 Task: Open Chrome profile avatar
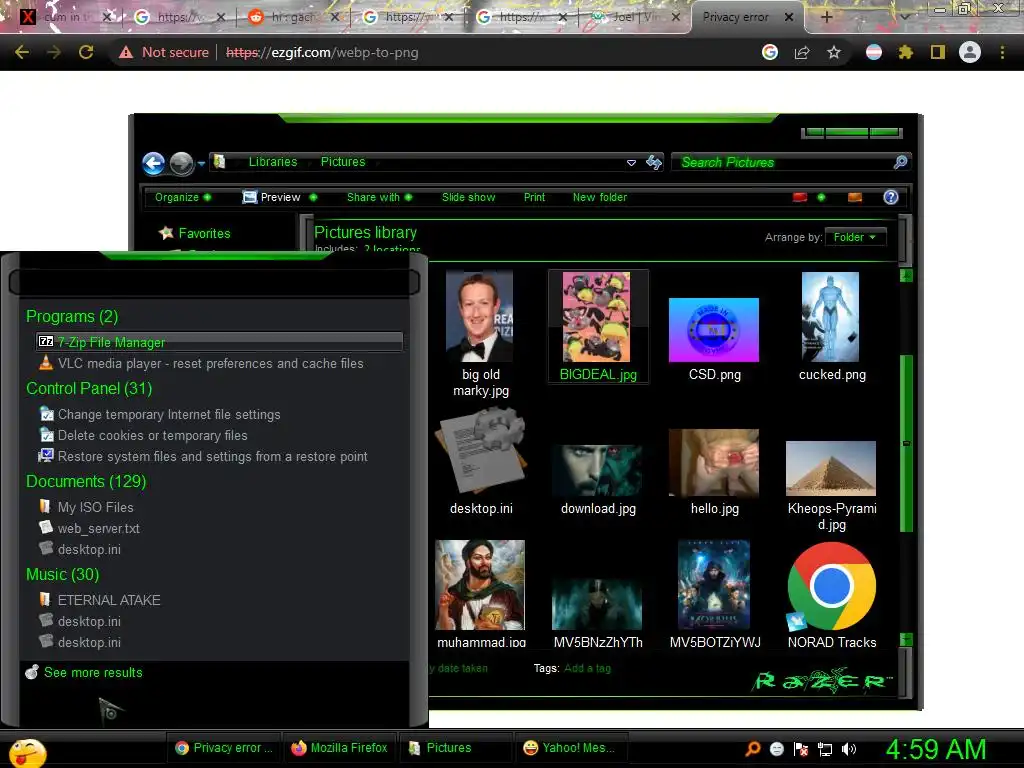(970, 52)
